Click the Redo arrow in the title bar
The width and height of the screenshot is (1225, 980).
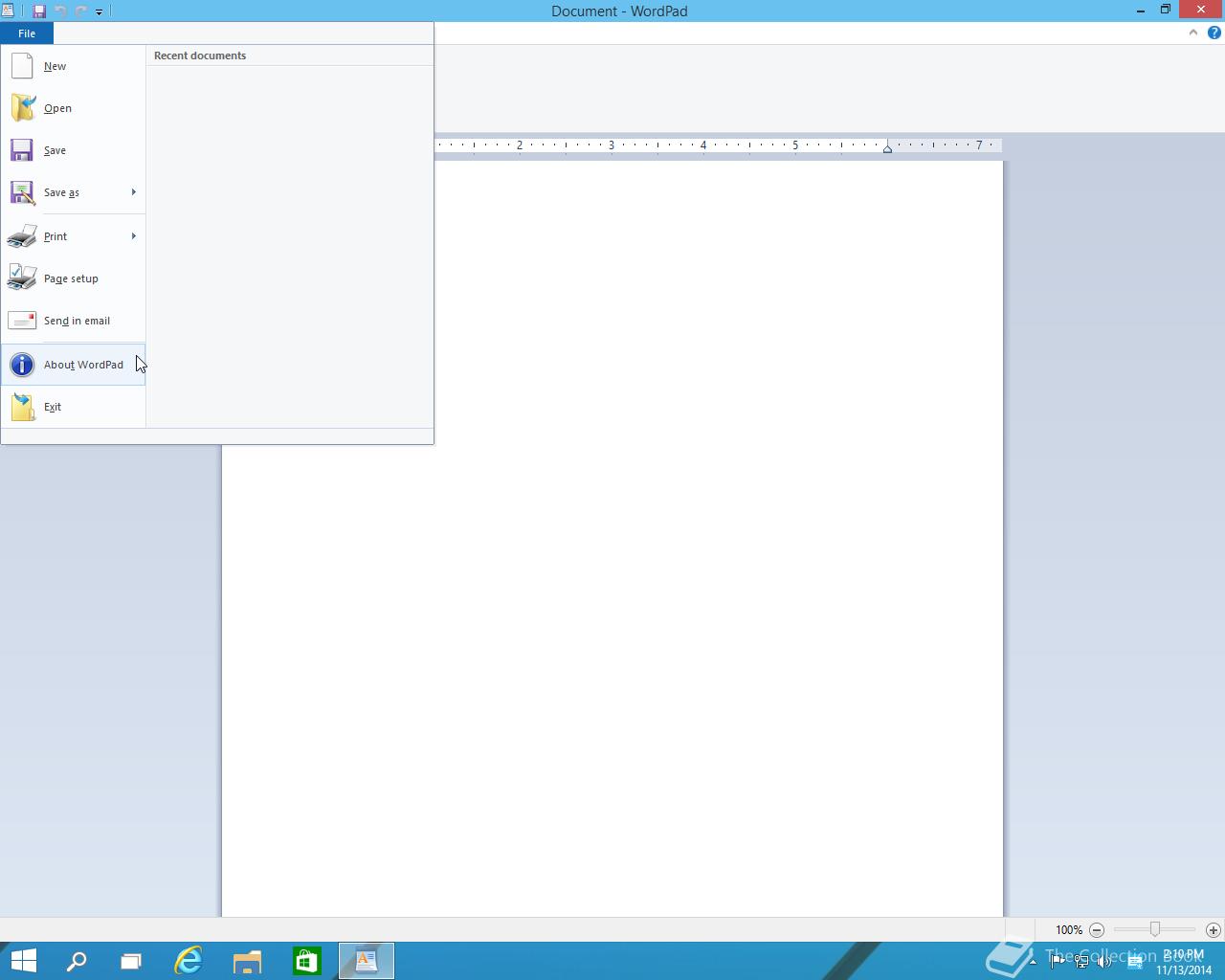coord(80,11)
